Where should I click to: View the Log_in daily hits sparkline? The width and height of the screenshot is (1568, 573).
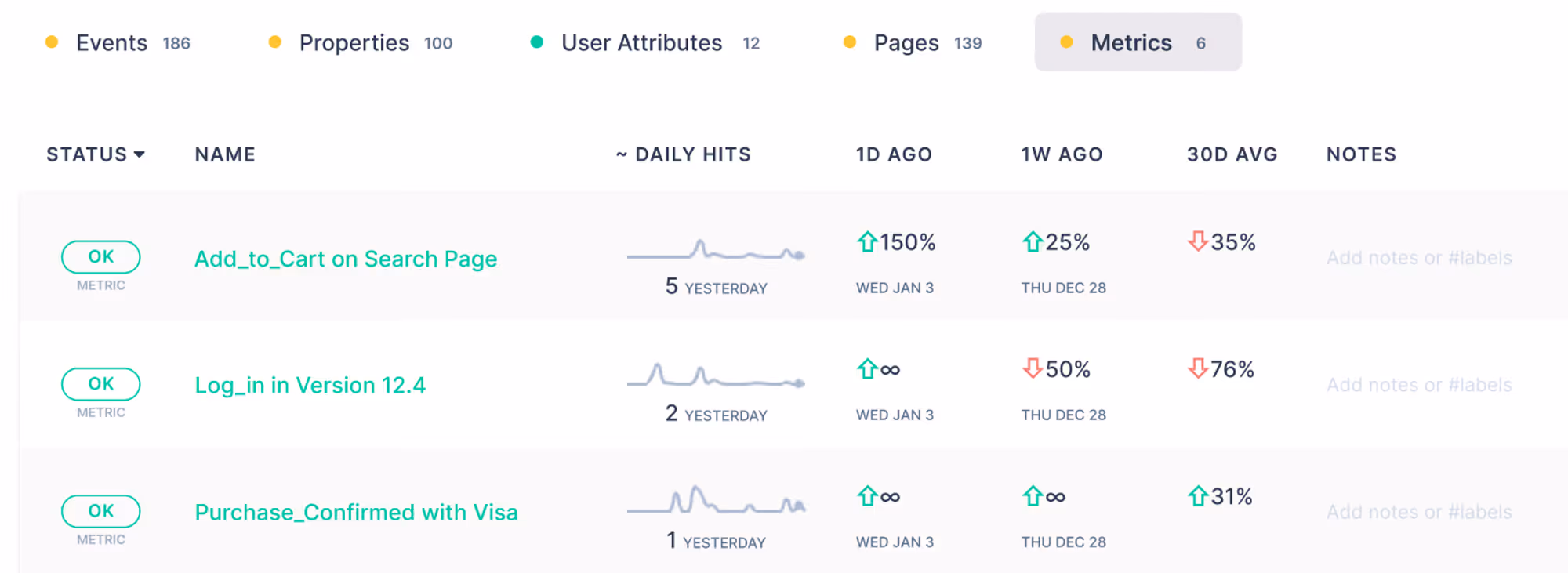(716, 377)
